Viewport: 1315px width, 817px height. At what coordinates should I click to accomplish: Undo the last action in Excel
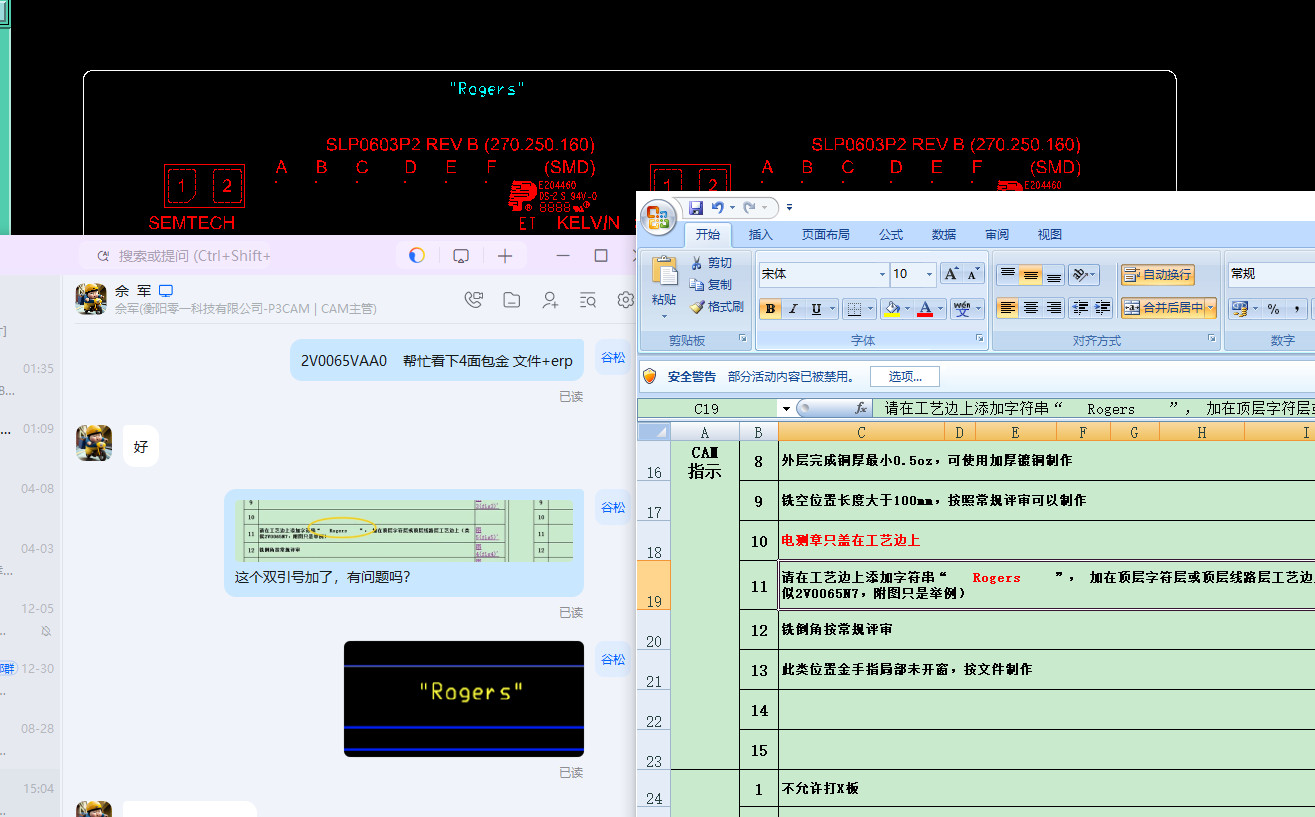pyautogui.click(x=717, y=207)
